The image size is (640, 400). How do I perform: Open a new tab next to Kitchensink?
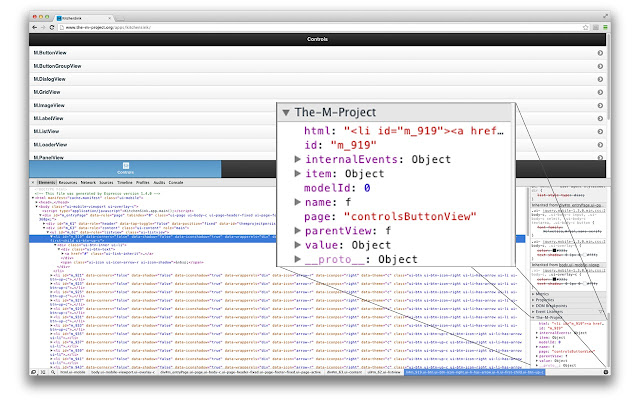pos(120,19)
